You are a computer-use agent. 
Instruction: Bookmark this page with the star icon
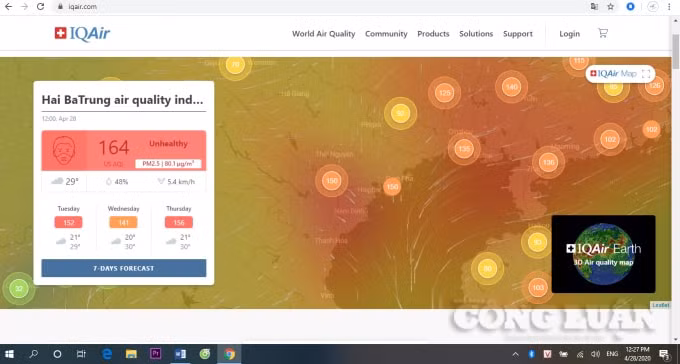tap(611, 7)
